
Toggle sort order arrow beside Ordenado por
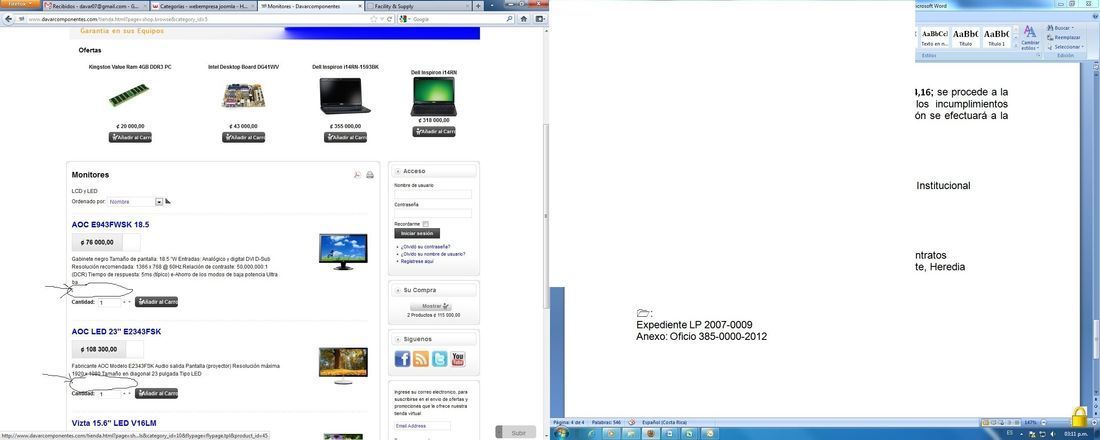point(168,201)
